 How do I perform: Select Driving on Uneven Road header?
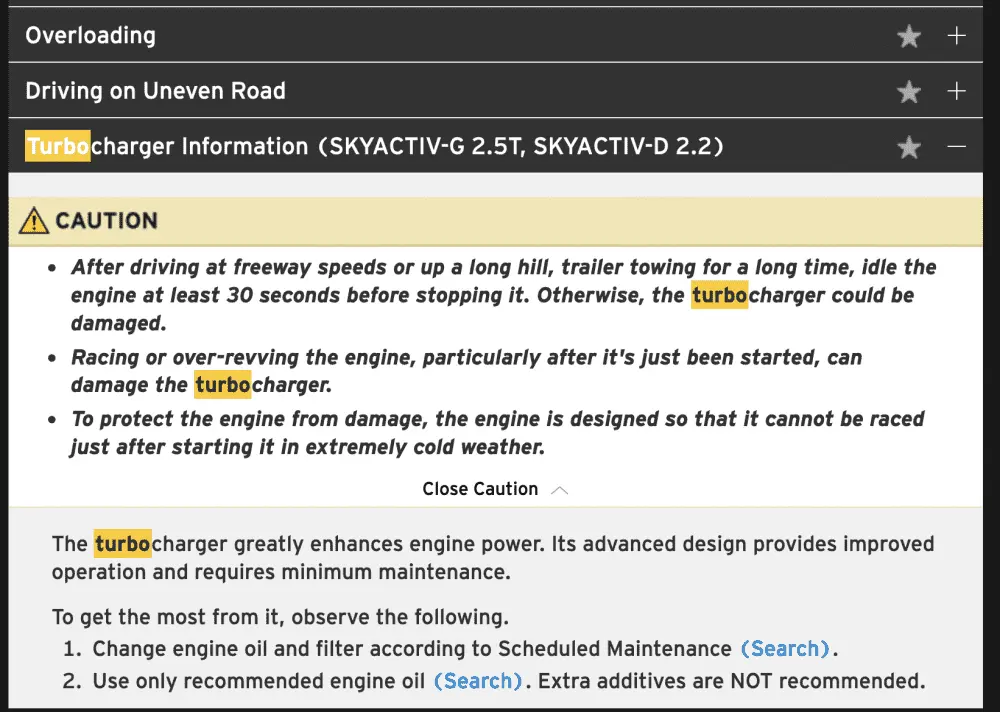point(496,91)
